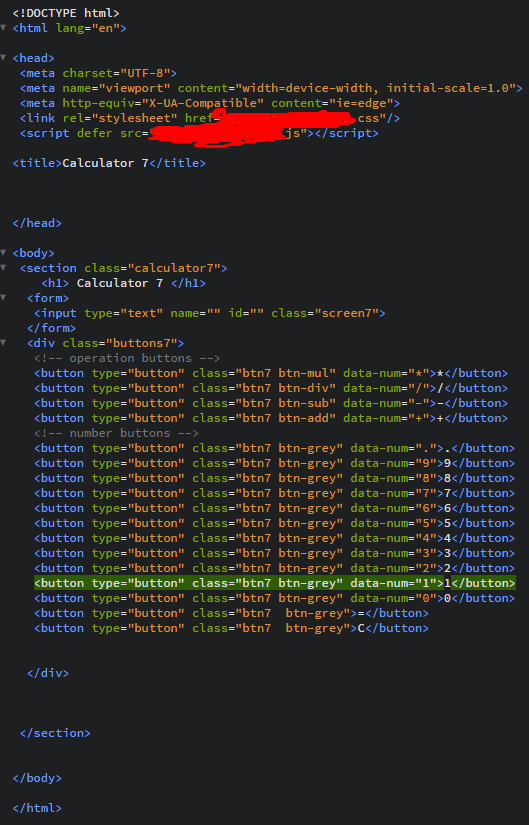Select the input class="screen7" line
This screenshot has width=529, height=825.
[x=210, y=313]
